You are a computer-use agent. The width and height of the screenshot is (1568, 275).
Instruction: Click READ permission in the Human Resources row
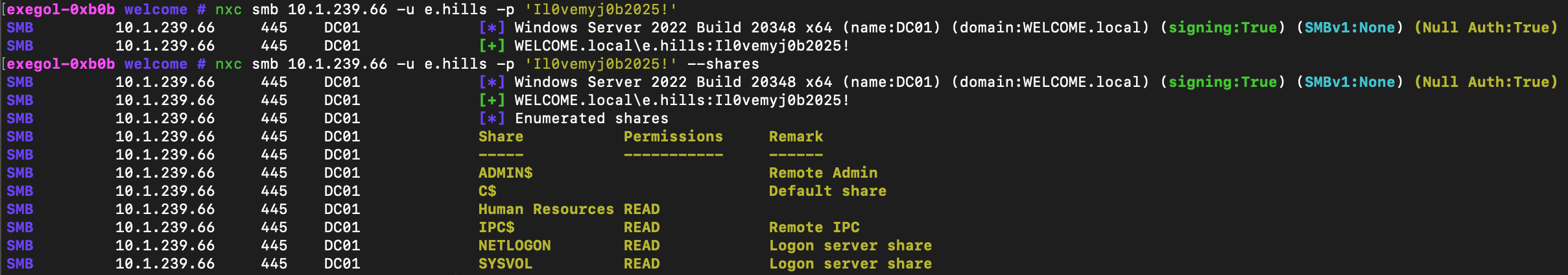pos(641,209)
